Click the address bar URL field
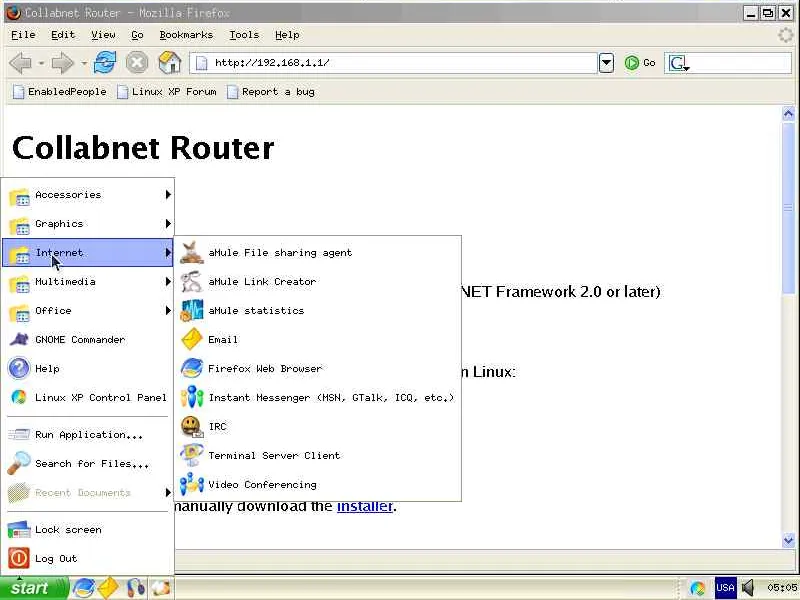Screen dimensions: 800x600 (x=394, y=63)
